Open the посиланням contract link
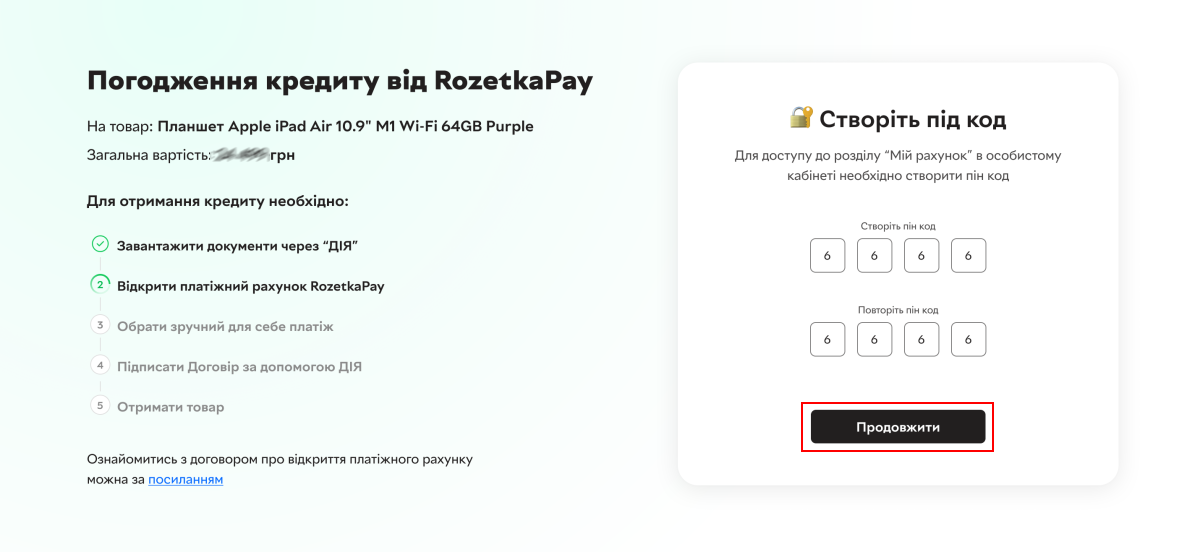The height and width of the screenshot is (552, 1200). 186,479
